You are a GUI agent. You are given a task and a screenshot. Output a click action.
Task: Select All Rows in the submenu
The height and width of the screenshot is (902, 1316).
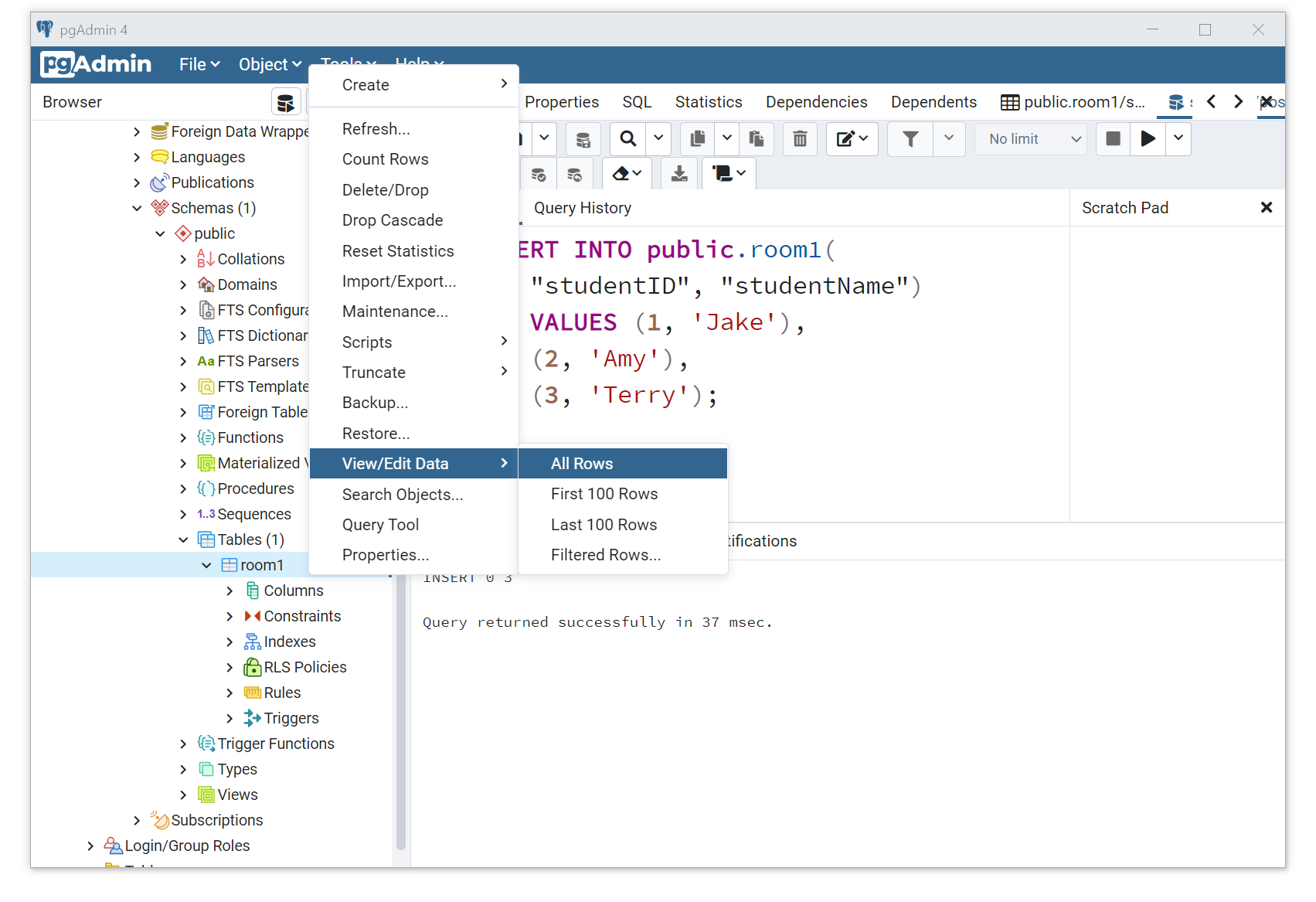[623, 464]
